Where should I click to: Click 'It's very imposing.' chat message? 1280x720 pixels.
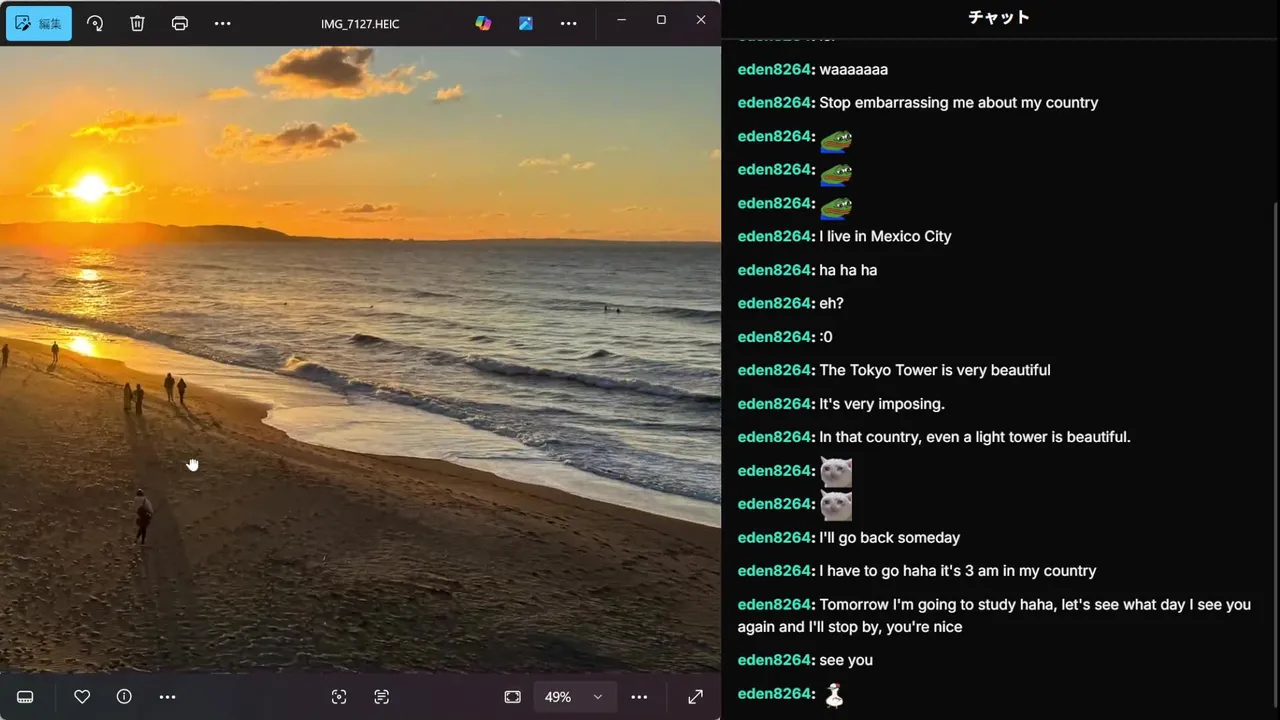[881, 404]
